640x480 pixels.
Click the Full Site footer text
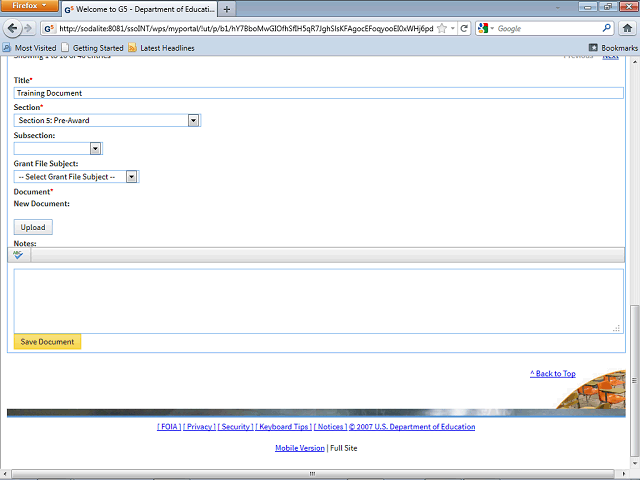(x=344, y=448)
